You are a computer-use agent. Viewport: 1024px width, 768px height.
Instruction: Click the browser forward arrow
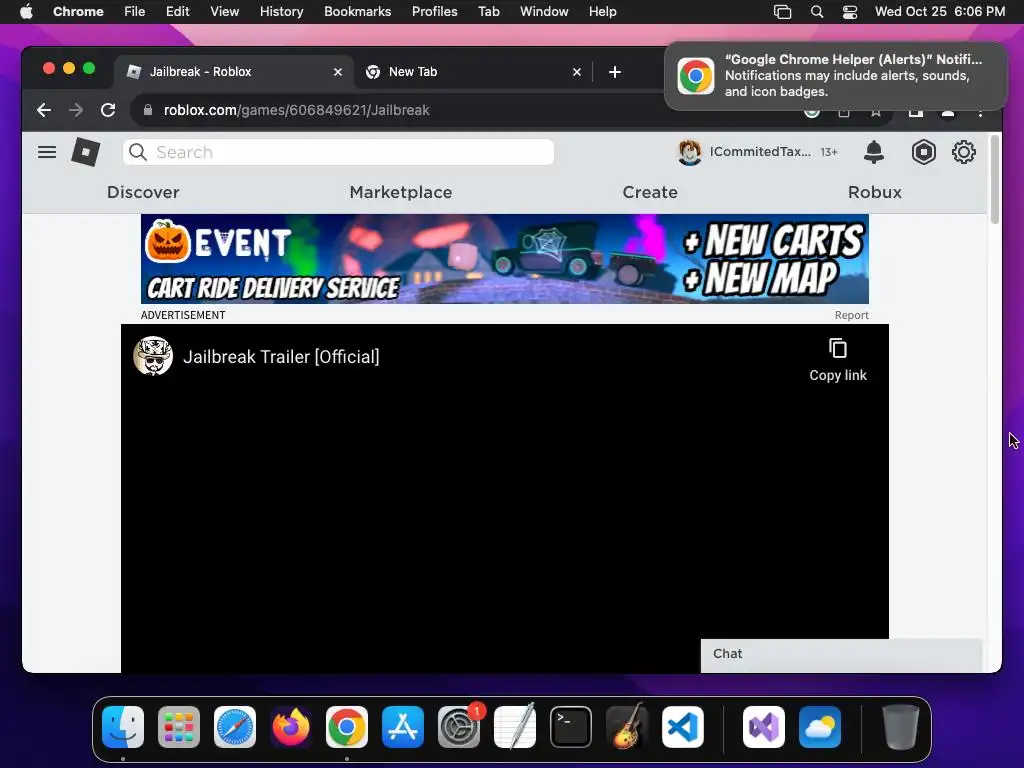(x=76, y=110)
